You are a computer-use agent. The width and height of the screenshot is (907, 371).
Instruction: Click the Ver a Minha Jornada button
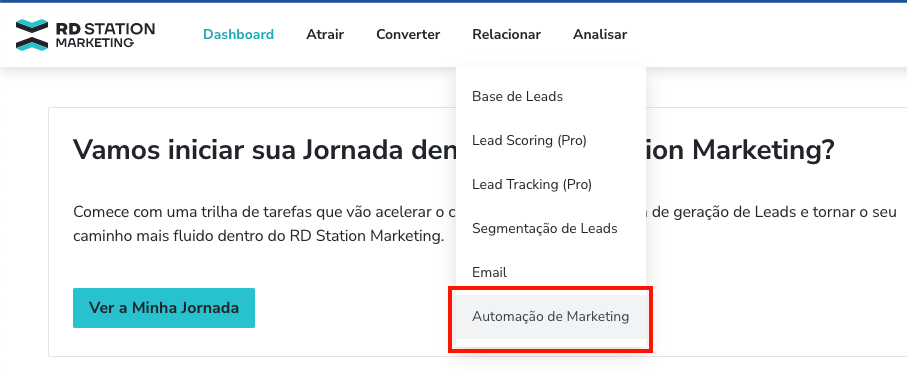164,307
